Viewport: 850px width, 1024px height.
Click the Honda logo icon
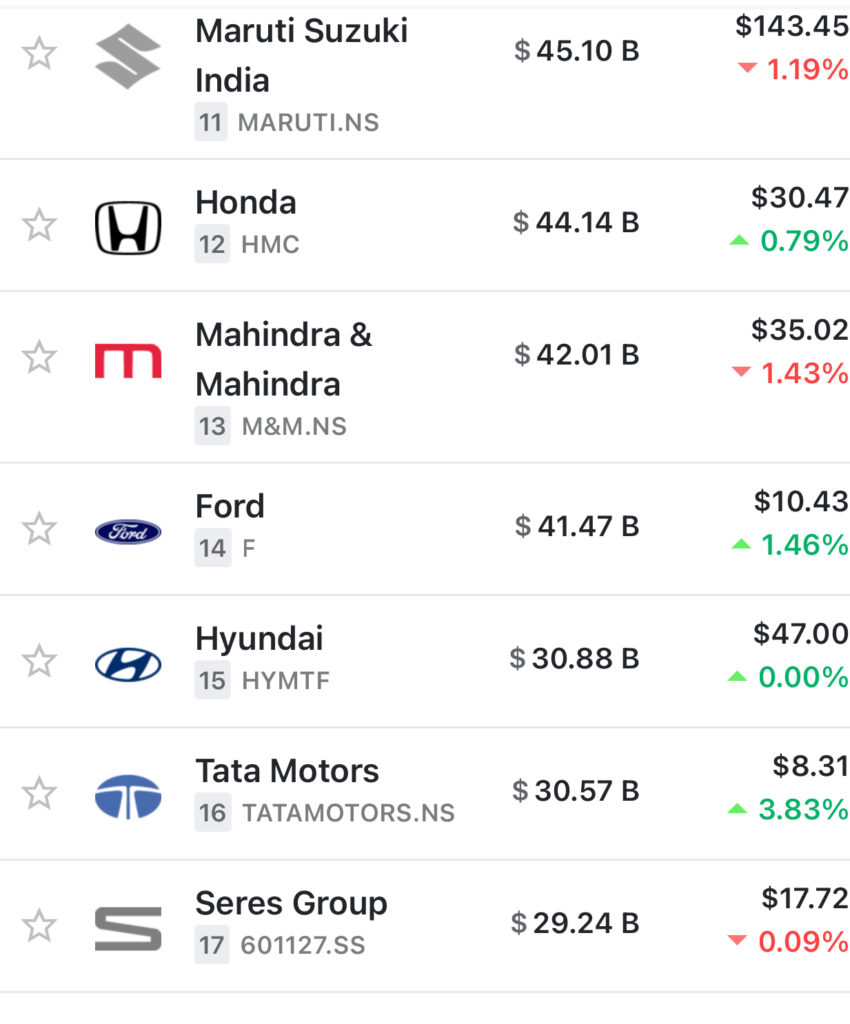coord(127,227)
